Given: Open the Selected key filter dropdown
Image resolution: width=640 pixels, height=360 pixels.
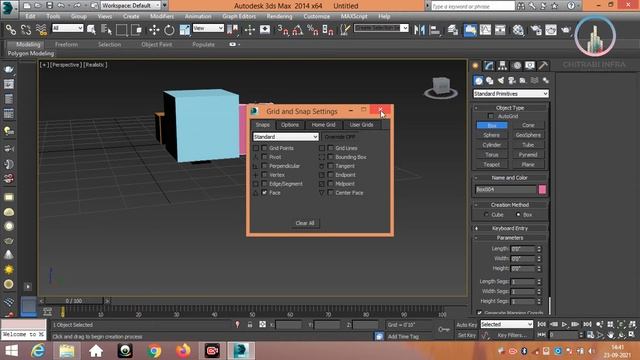Looking at the screenshot, I should point(507,324).
